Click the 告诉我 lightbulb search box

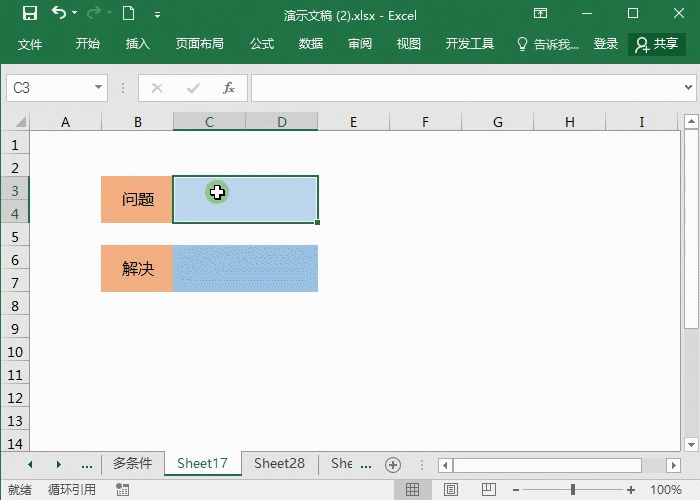pos(547,44)
